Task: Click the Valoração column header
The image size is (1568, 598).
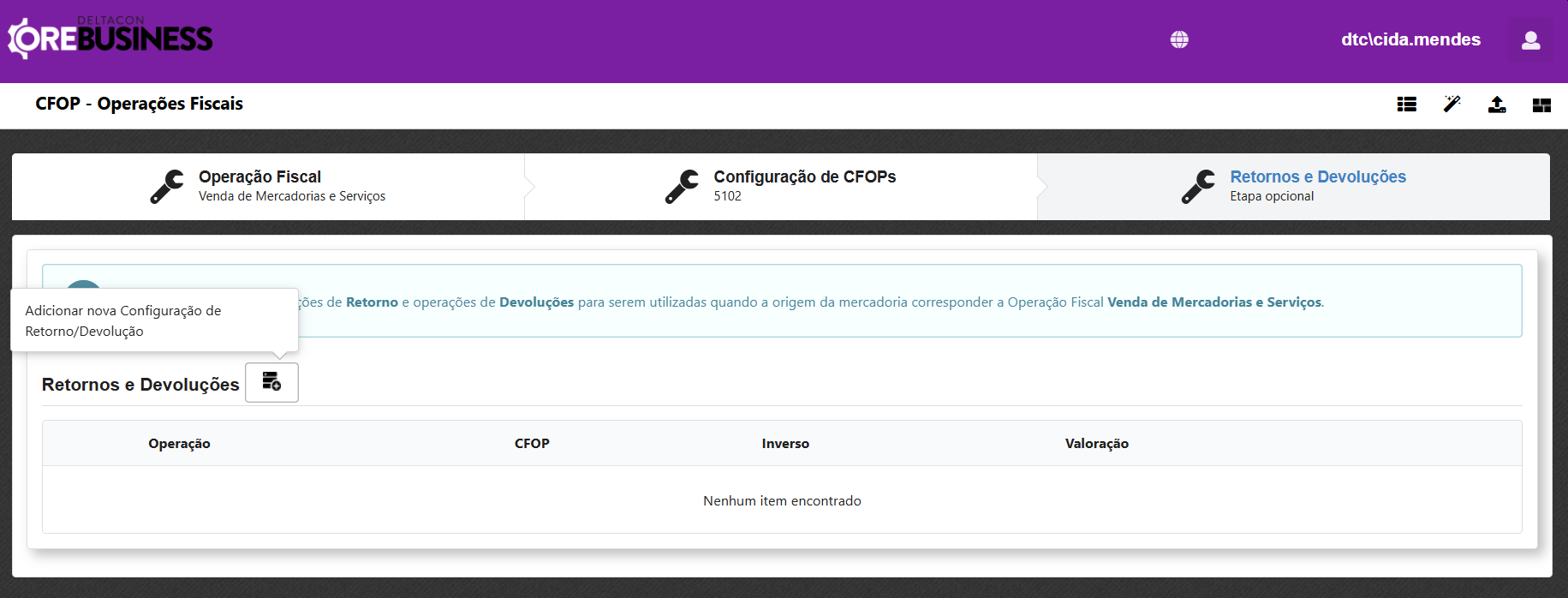Action: tap(1096, 443)
